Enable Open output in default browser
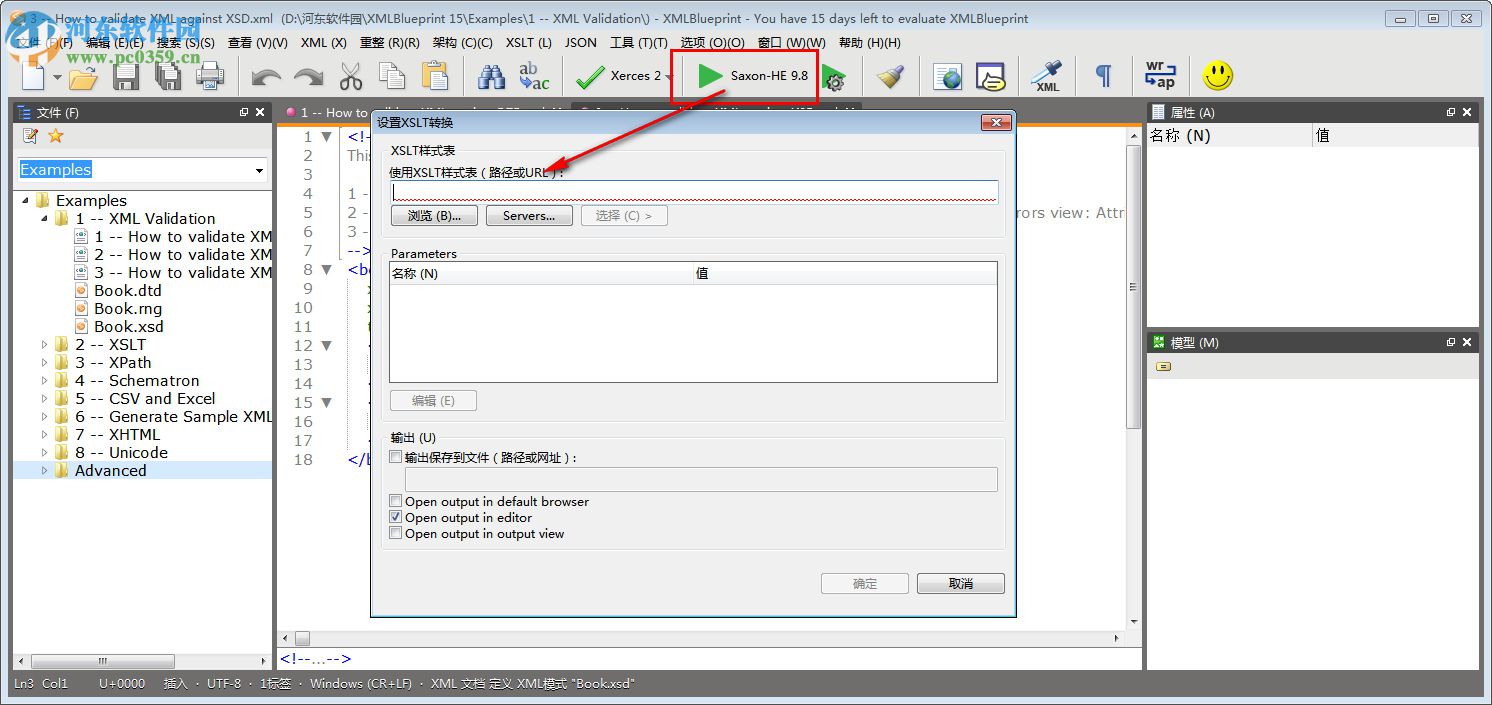Viewport: 1492px width, 705px height. pyautogui.click(x=396, y=501)
